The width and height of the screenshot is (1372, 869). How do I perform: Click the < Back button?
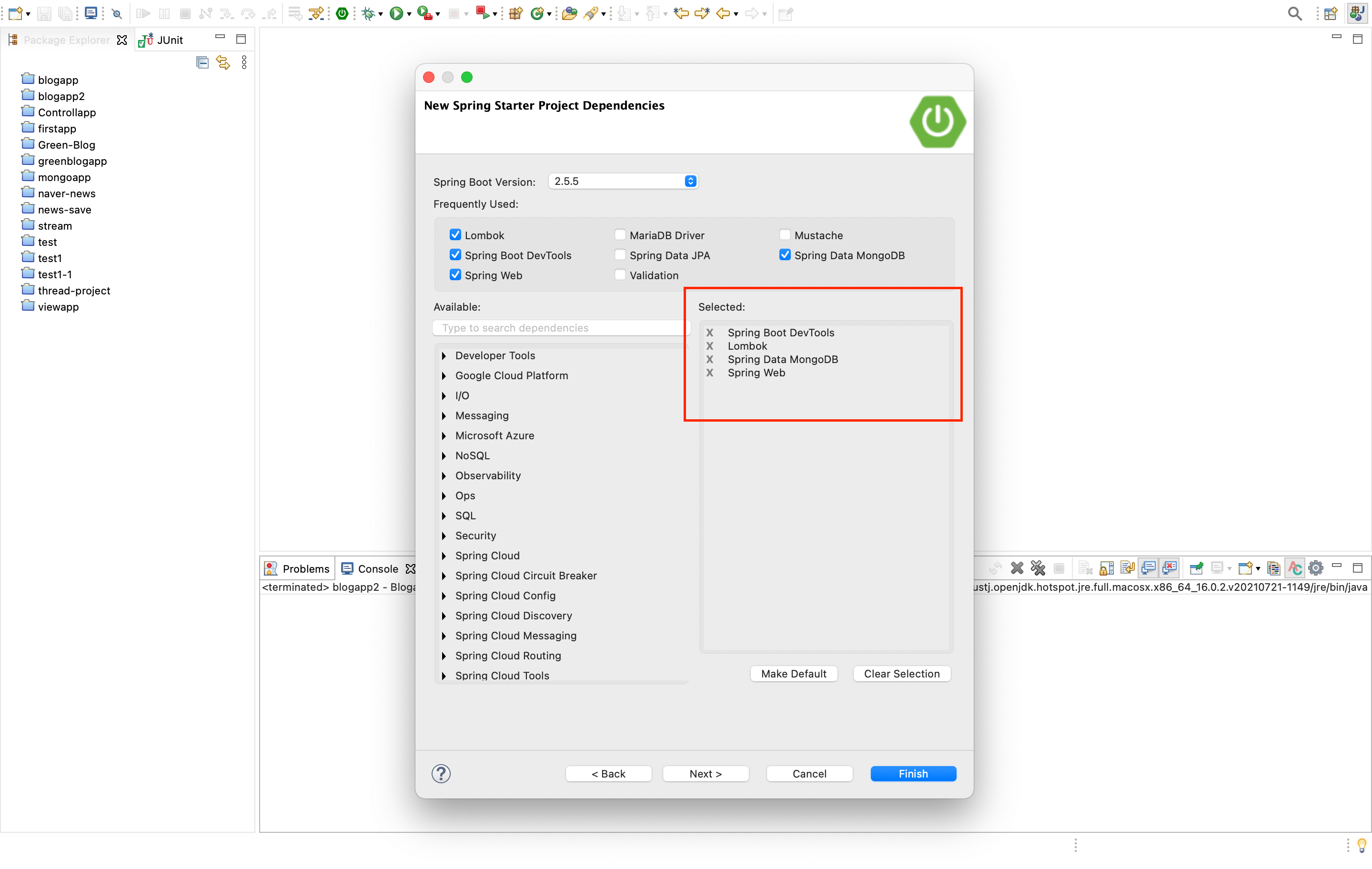pyautogui.click(x=608, y=773)
